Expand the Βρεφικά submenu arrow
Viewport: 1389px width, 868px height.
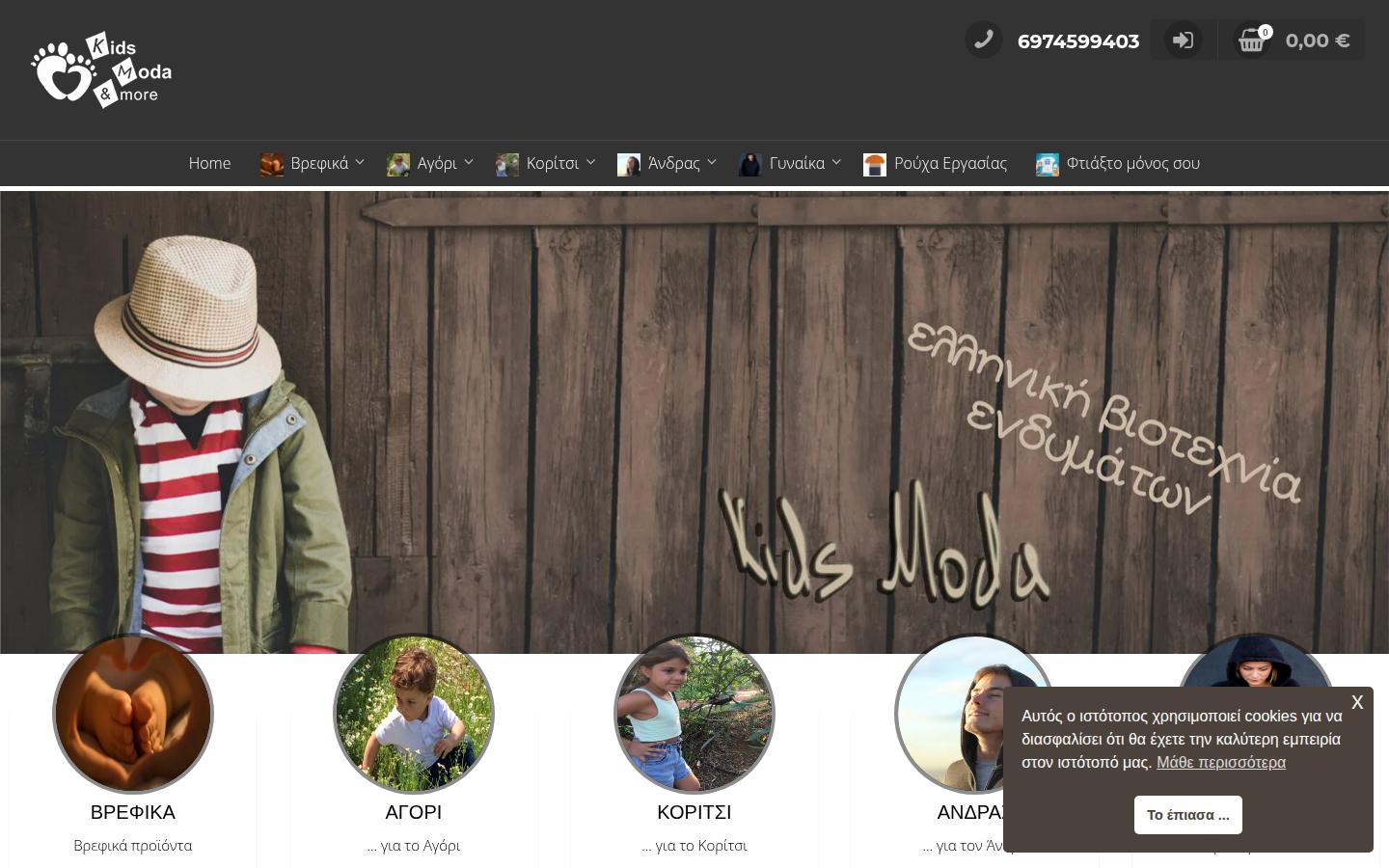360,162
